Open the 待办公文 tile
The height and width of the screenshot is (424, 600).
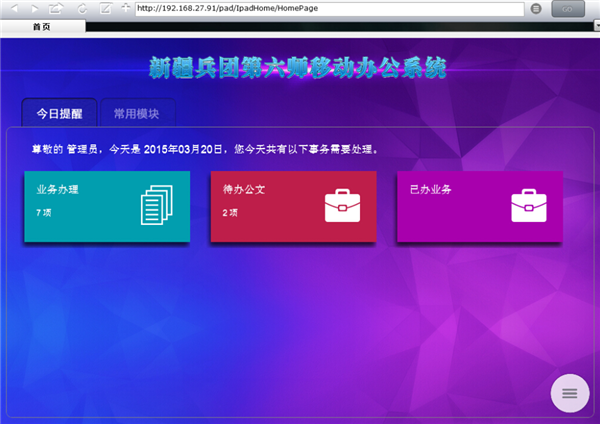[293, 207]
